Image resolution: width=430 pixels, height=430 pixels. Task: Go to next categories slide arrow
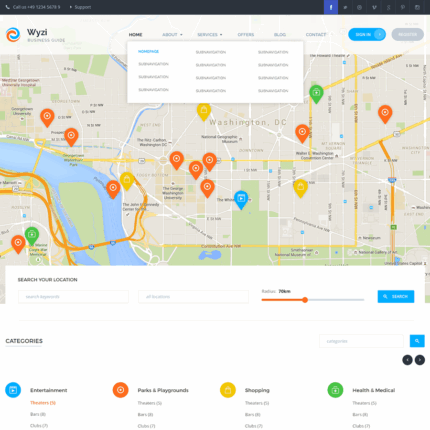(420, 360)
